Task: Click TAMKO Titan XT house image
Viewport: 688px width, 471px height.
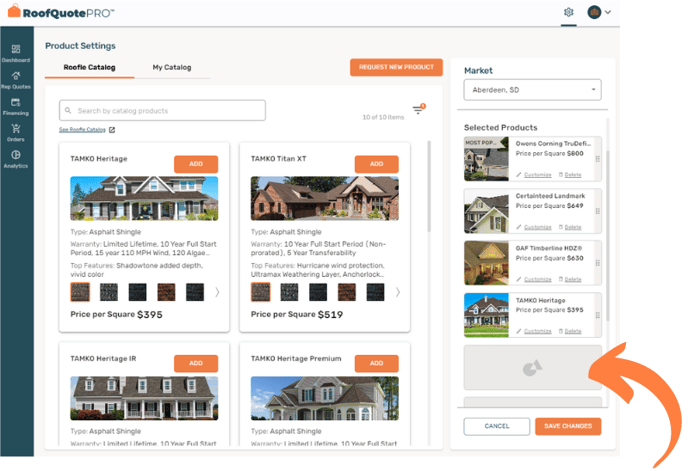Action: 325,198
